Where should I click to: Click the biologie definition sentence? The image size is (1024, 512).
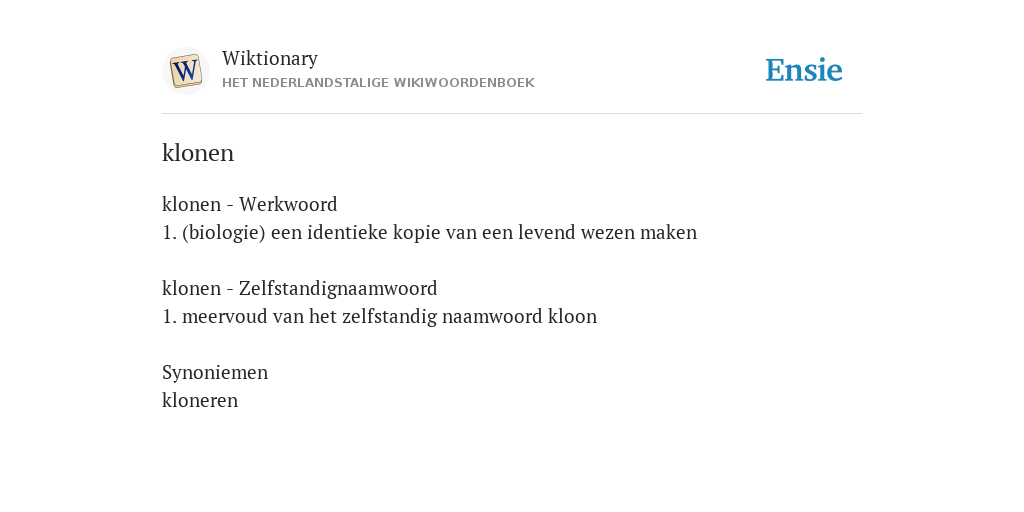pos(430,232)
